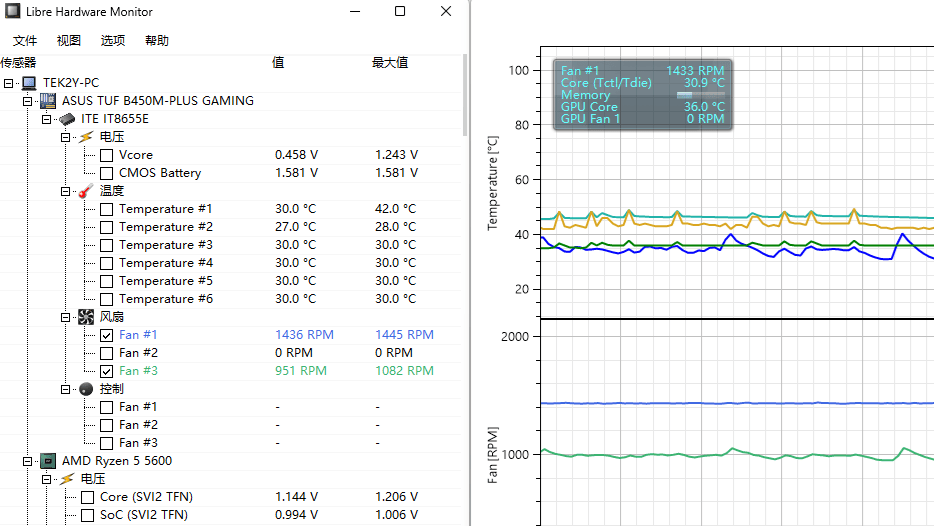Check the SoC (SVI2 TFN) checkbox
This screenshot has width=934, height=526.
click(x=88, y=515)
